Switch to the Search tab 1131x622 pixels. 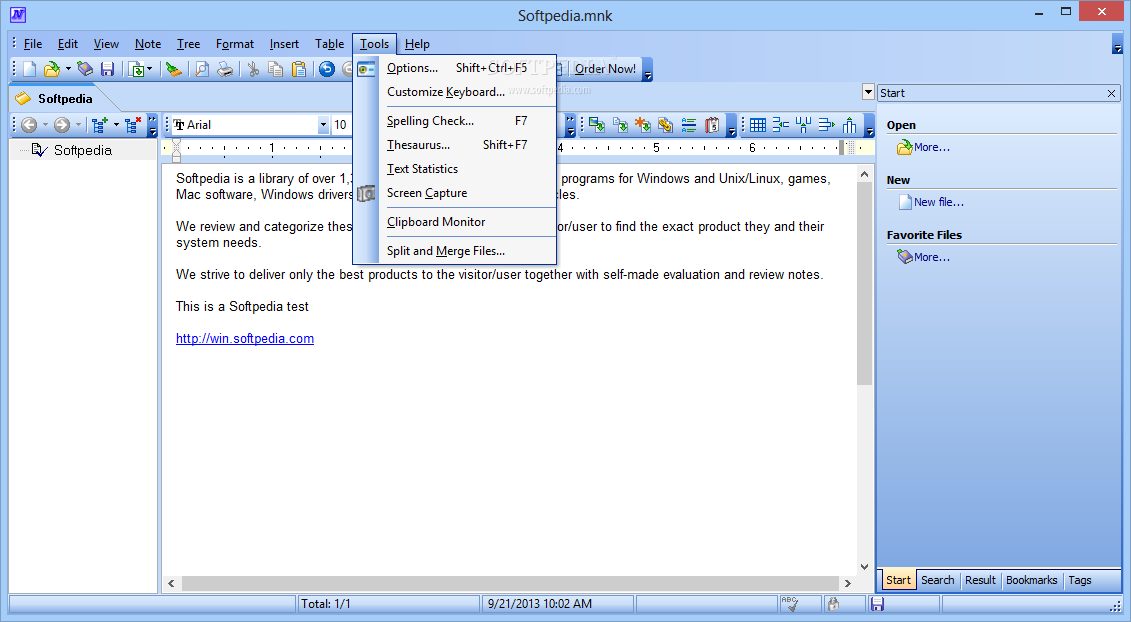(x=937, y=580)
